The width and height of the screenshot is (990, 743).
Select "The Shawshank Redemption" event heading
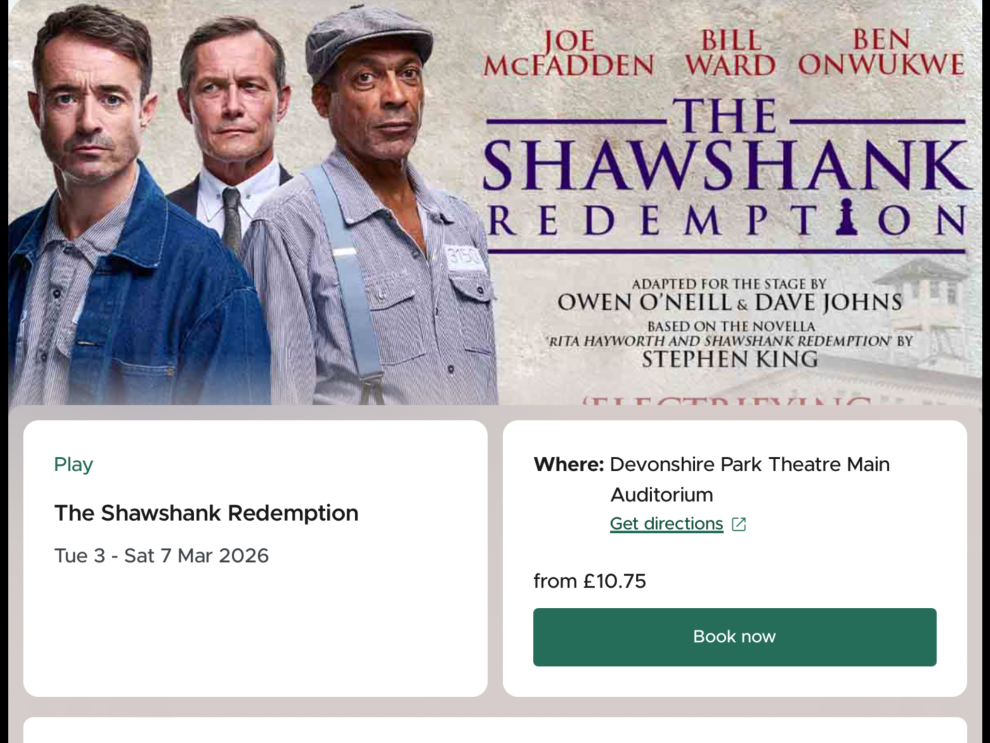click(206, 513)
